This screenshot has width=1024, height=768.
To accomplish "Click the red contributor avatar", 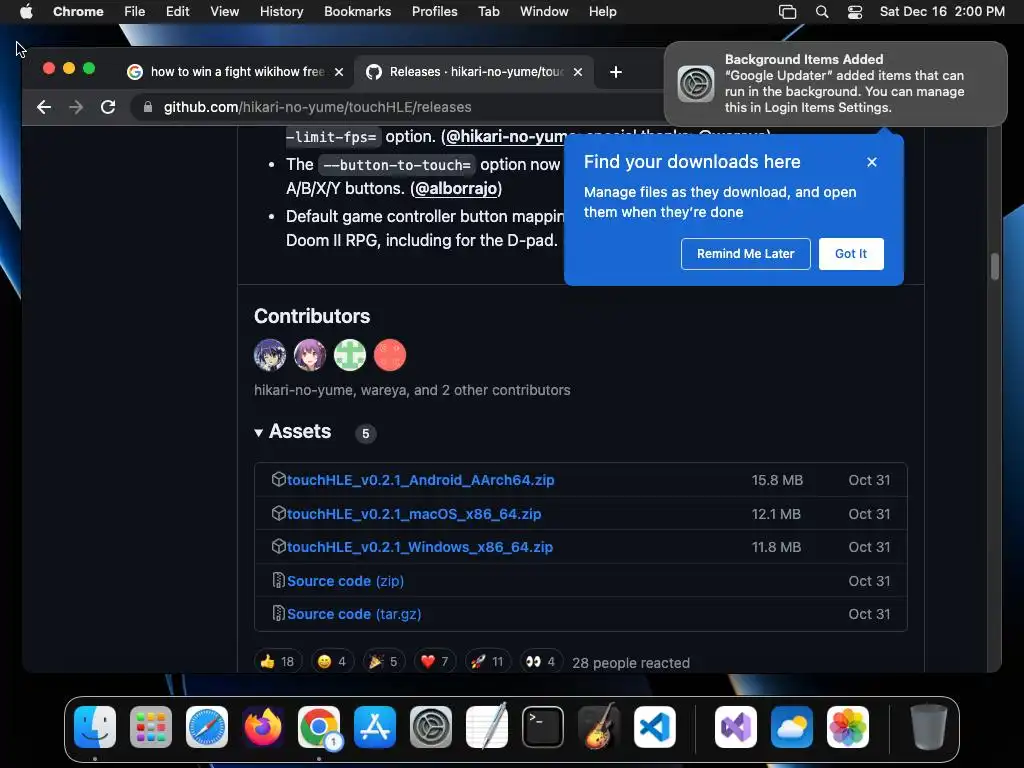I will click(390, 355).
